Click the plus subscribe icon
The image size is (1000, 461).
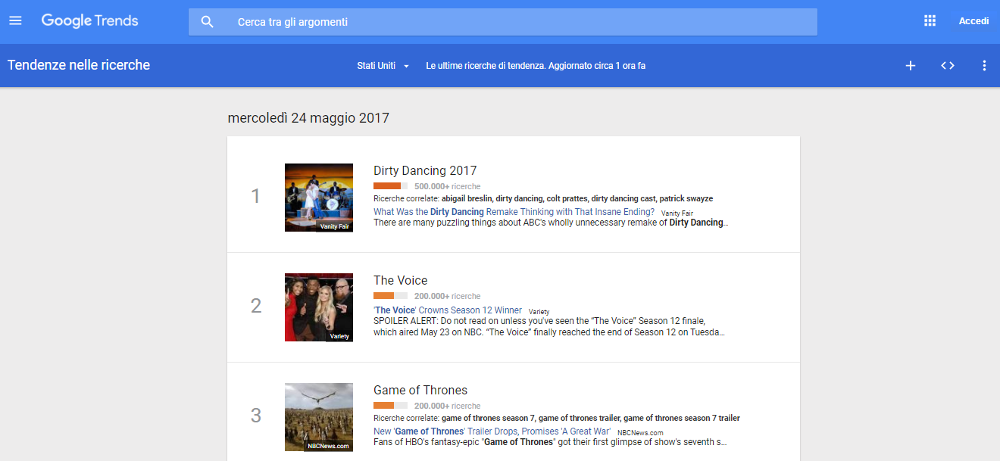pyautogui.click(x=911, y=65)
